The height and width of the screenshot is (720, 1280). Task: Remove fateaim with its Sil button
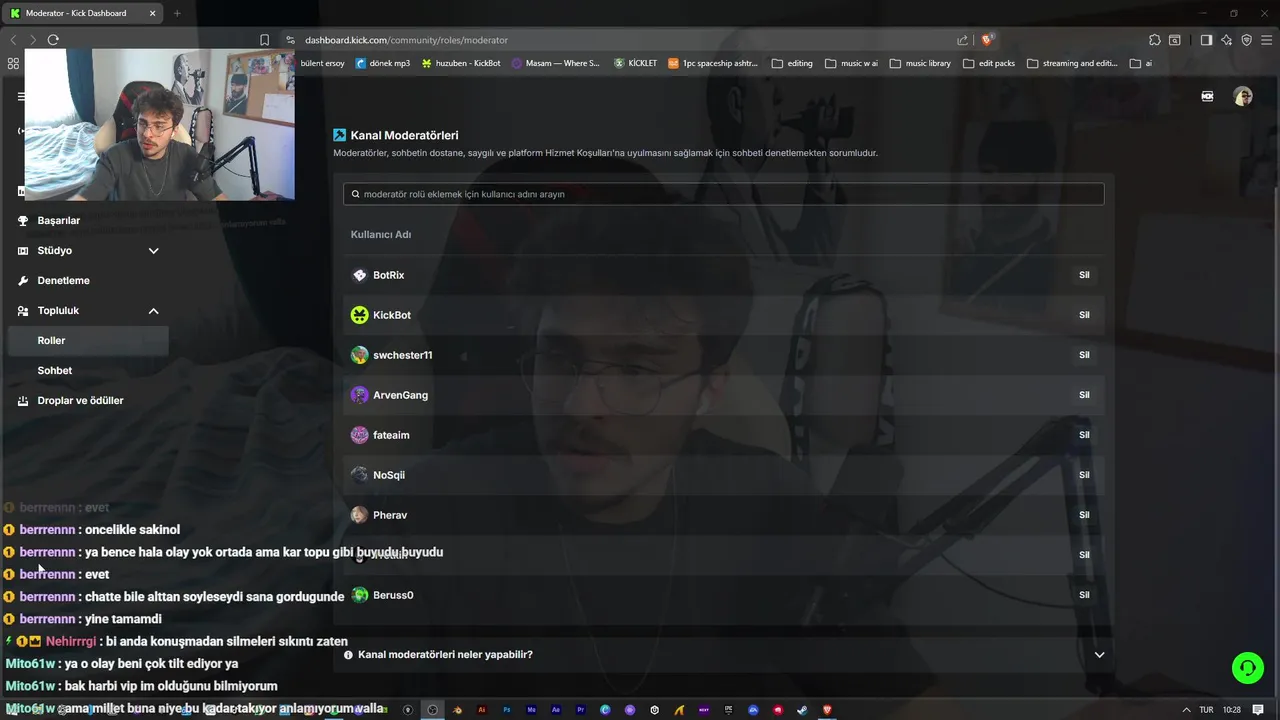tap(1084, 435)
